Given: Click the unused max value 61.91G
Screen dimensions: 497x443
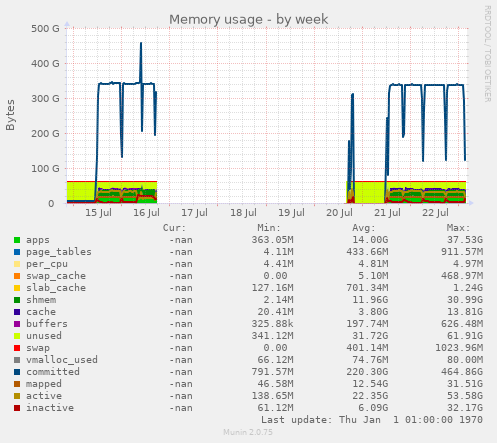Looking at the screenshot, I should click(465, 336).
